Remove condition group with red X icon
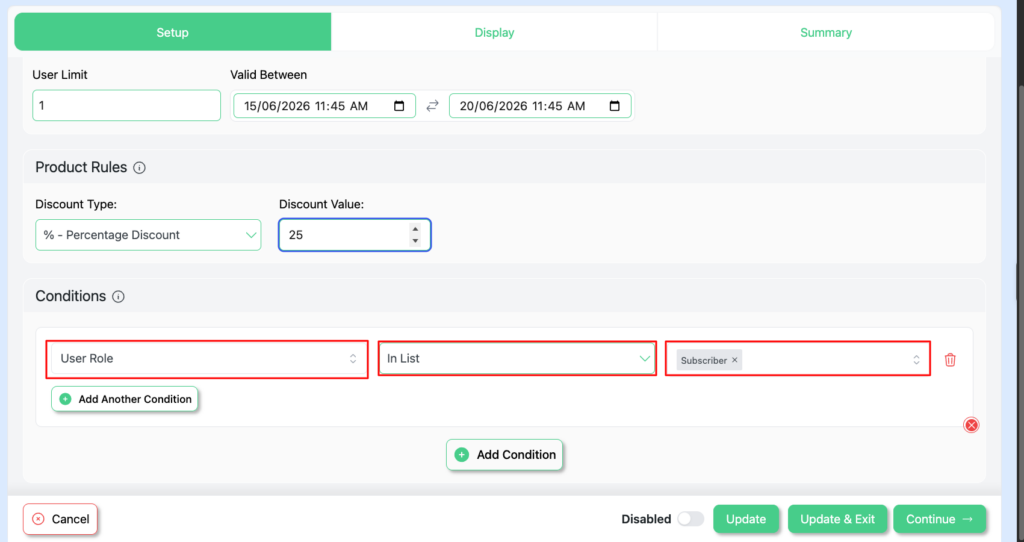Image resolution: width=1024 pixels, height=542 pixels. 971,425
